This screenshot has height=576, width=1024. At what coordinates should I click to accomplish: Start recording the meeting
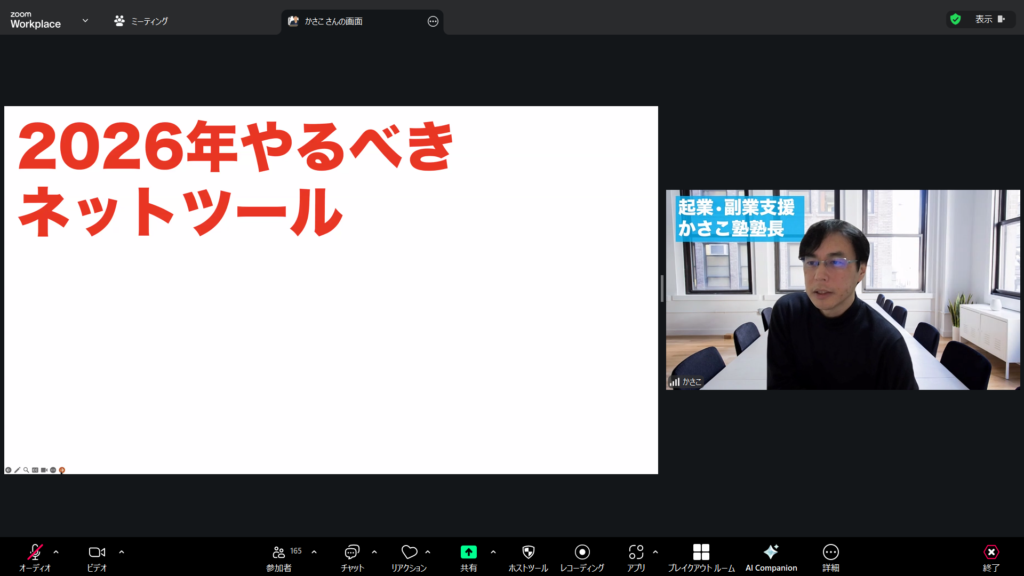[582, 552]
